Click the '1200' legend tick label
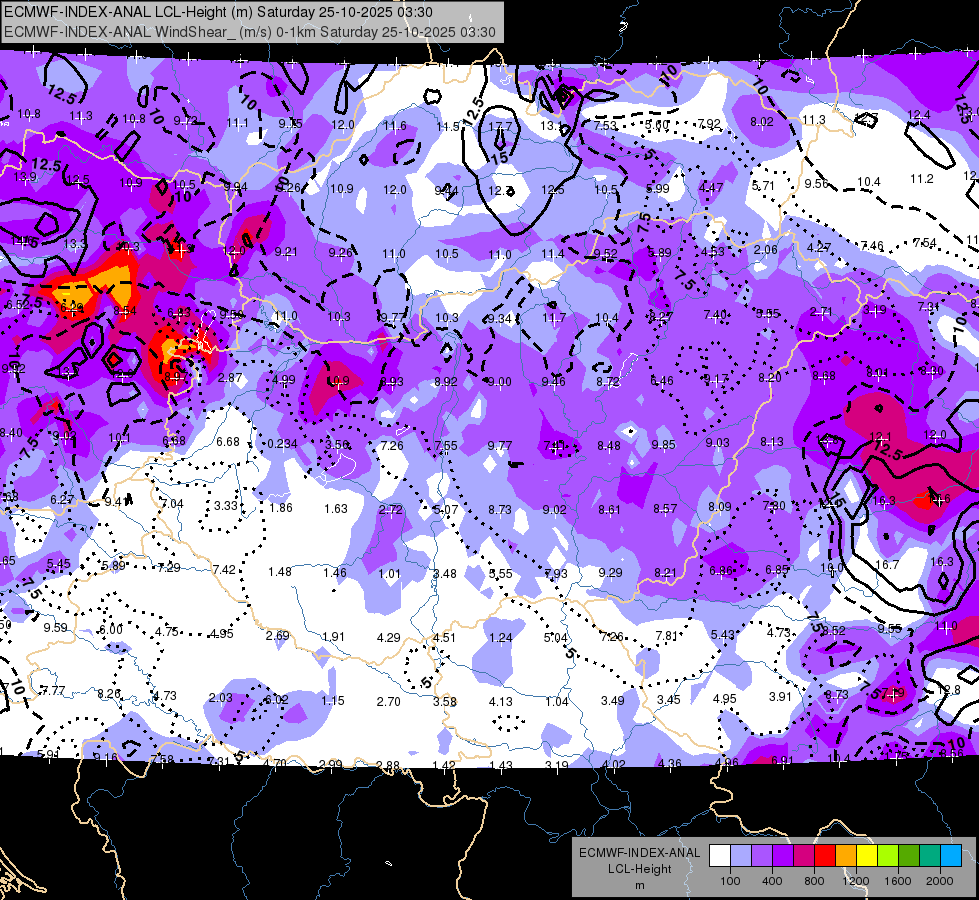This screenshot has width=979, height=900. click(x=856, y=881)
